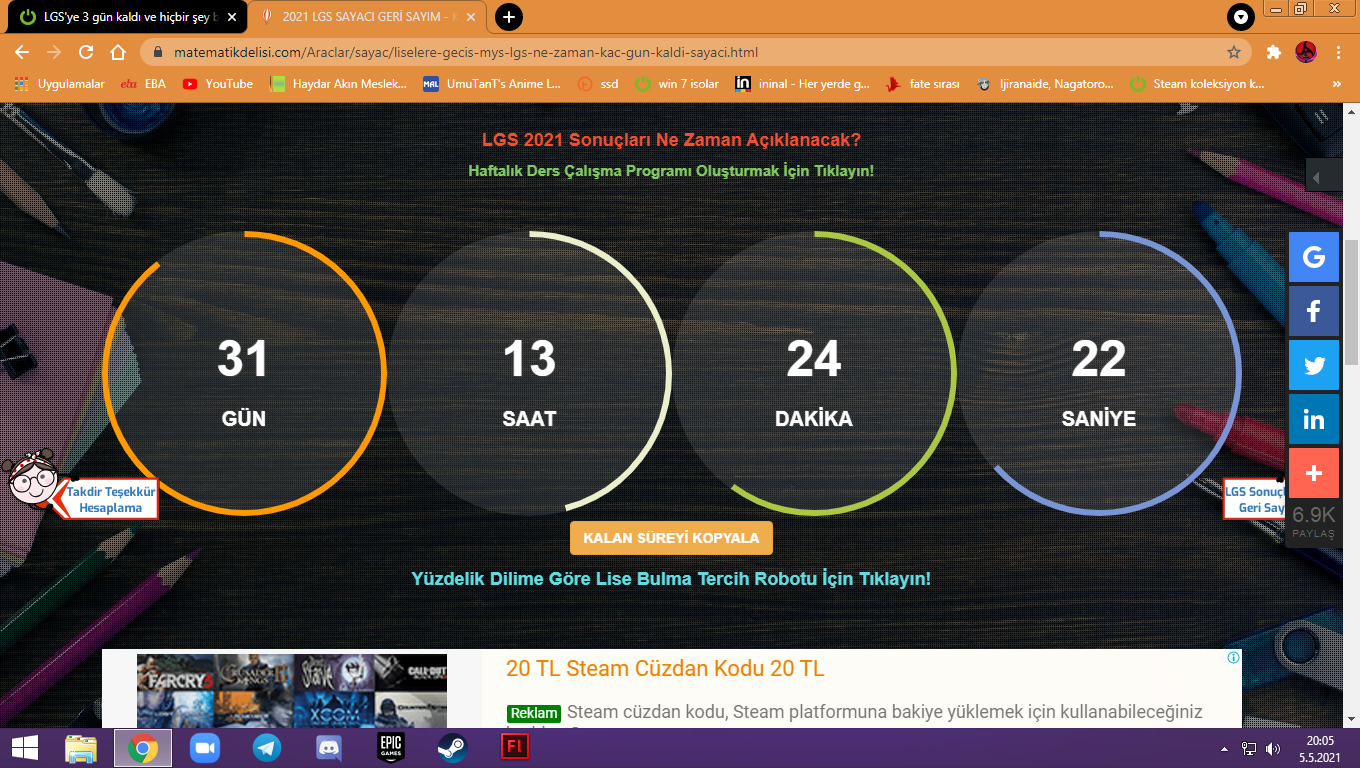
Task: Open File Explorer from taskbar
Action: 82,747
